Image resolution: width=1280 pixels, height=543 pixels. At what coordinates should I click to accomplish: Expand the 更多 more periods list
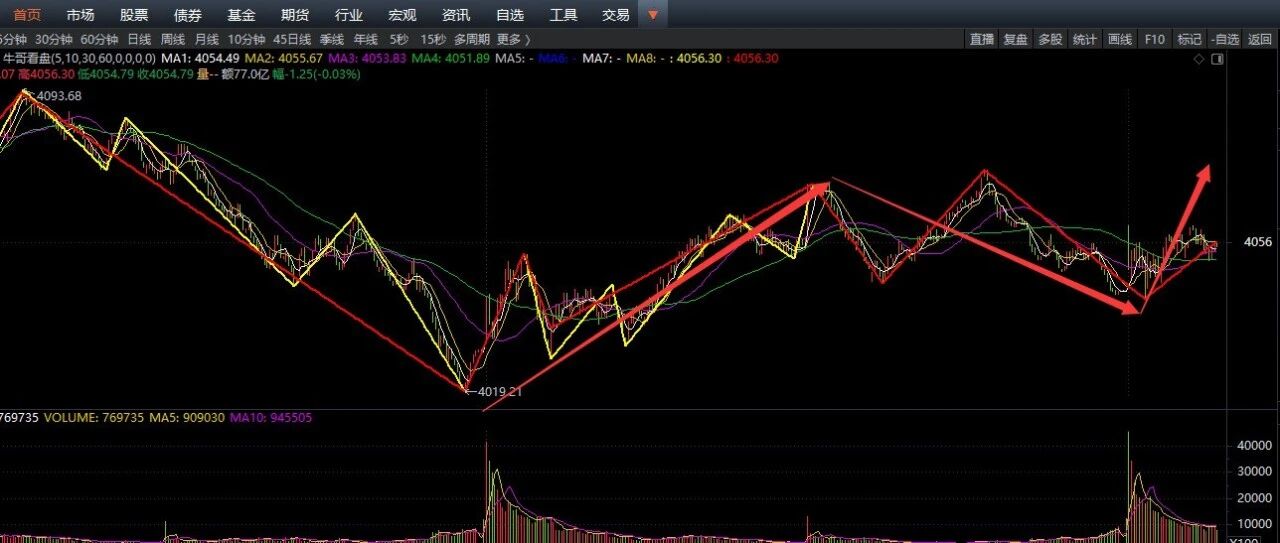point(513,39)
